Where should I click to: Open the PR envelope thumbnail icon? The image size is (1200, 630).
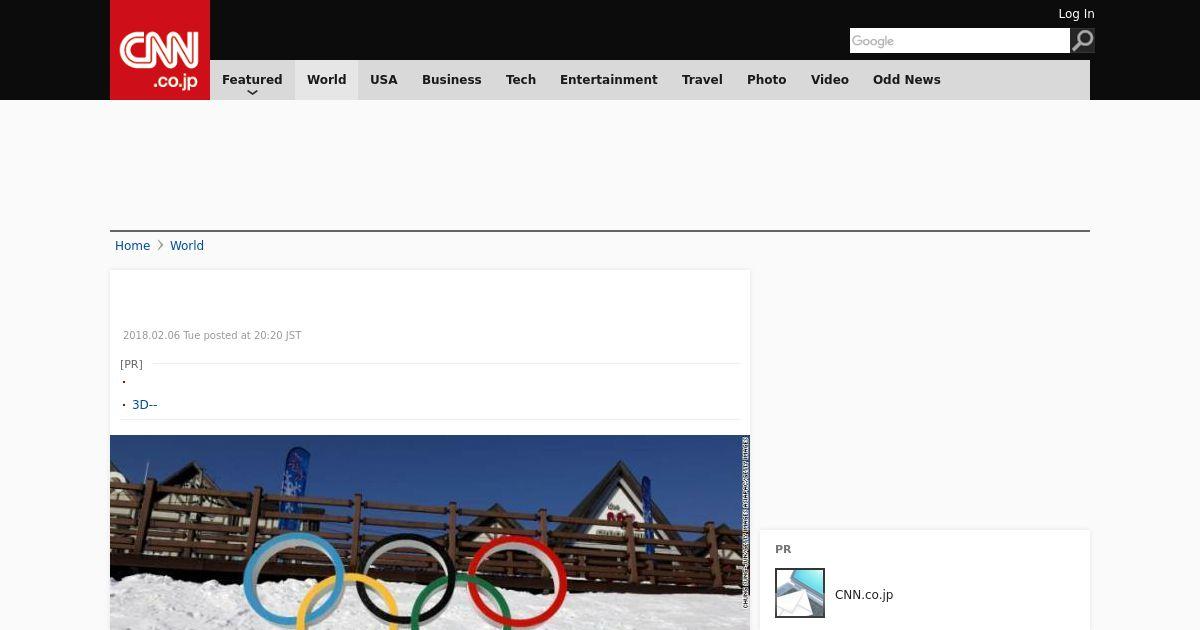800,593
